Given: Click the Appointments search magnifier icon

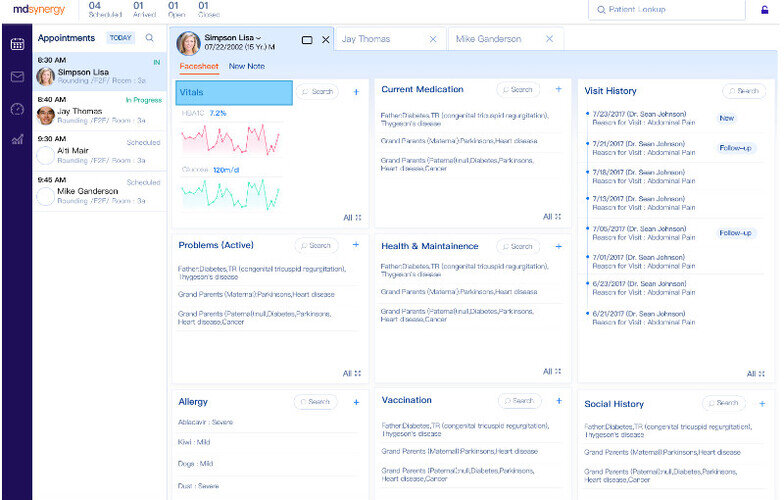Looking at the screenshot, I should click(x=150, y=38).
